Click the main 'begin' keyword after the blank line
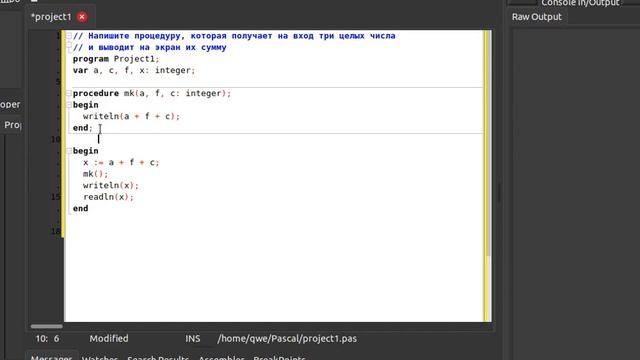 click(x=85, y=151)
